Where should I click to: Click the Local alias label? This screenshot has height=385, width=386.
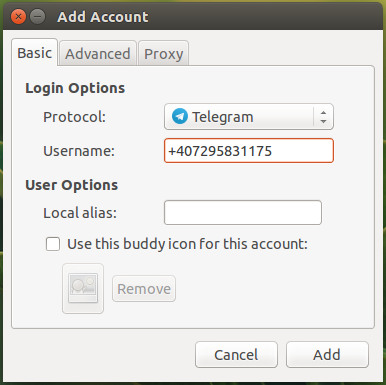point(80,213)
